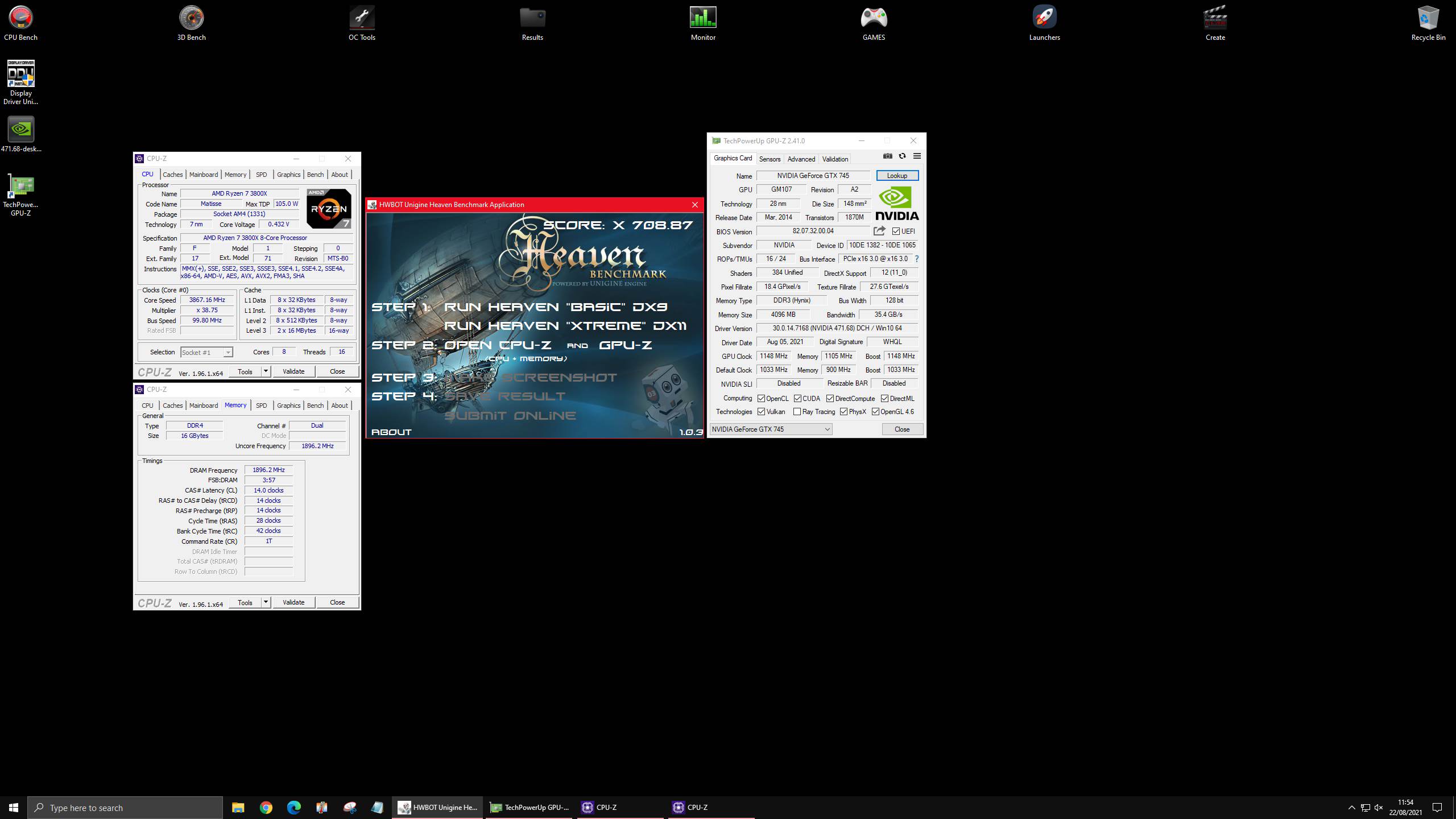Click the Windows Start button
Screen dimensions: 1456x819
[x=14, y=807]
